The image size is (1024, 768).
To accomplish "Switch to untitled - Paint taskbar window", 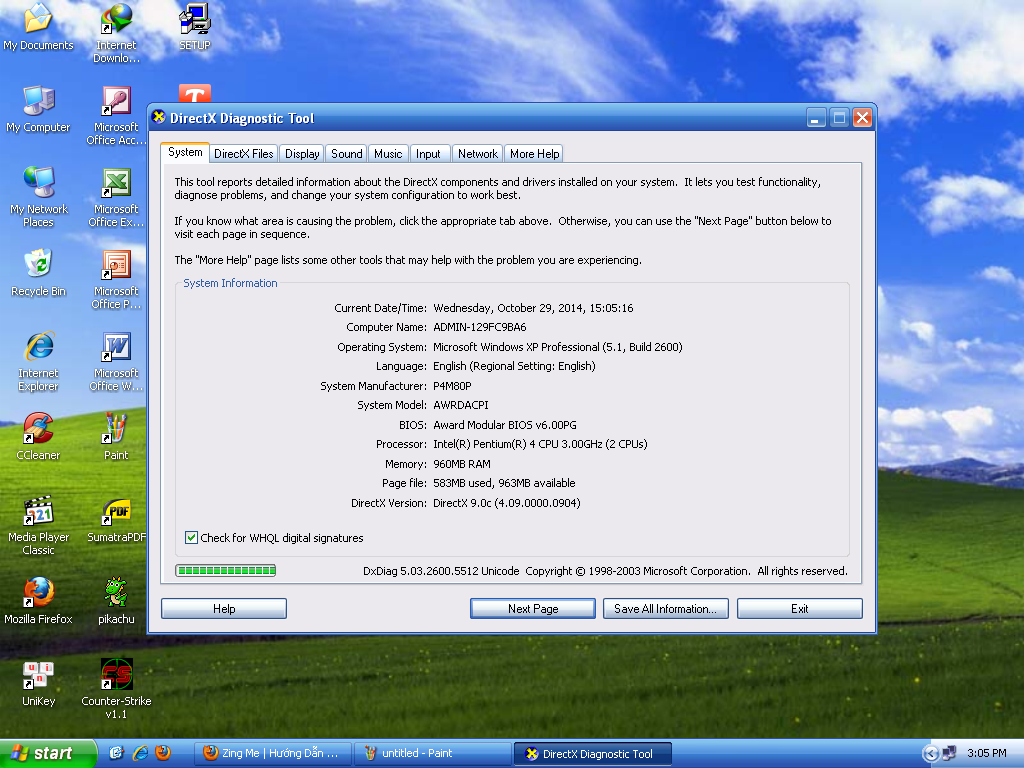I will [x=432, y=754].
